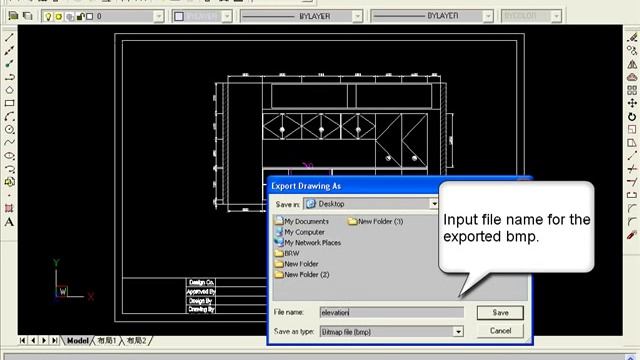Select the Array tool
This screenshot has height=360, width=640.
pyautogui.click(x=632, y=90)
